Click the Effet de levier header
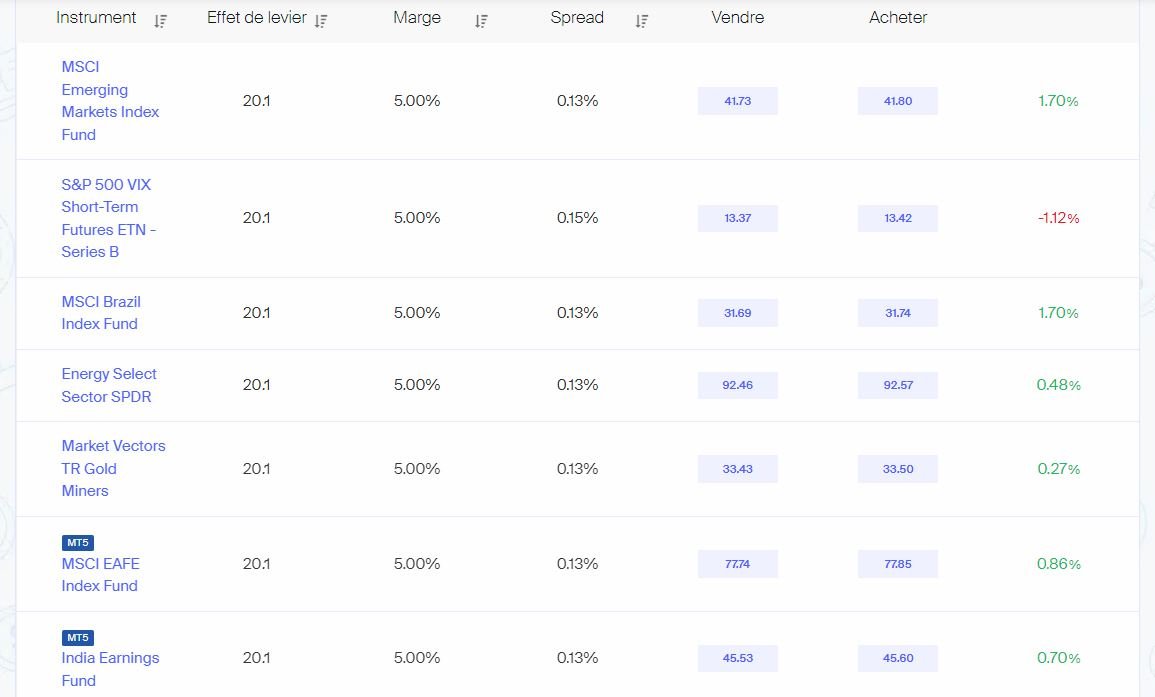The height and width of the screenshot is (697, 1155). 256,18
